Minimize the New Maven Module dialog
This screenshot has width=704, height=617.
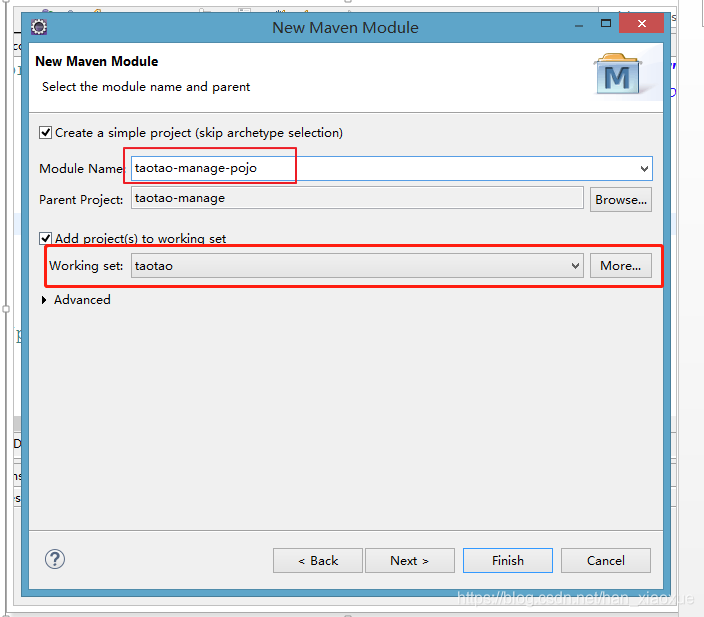[579, 25]
